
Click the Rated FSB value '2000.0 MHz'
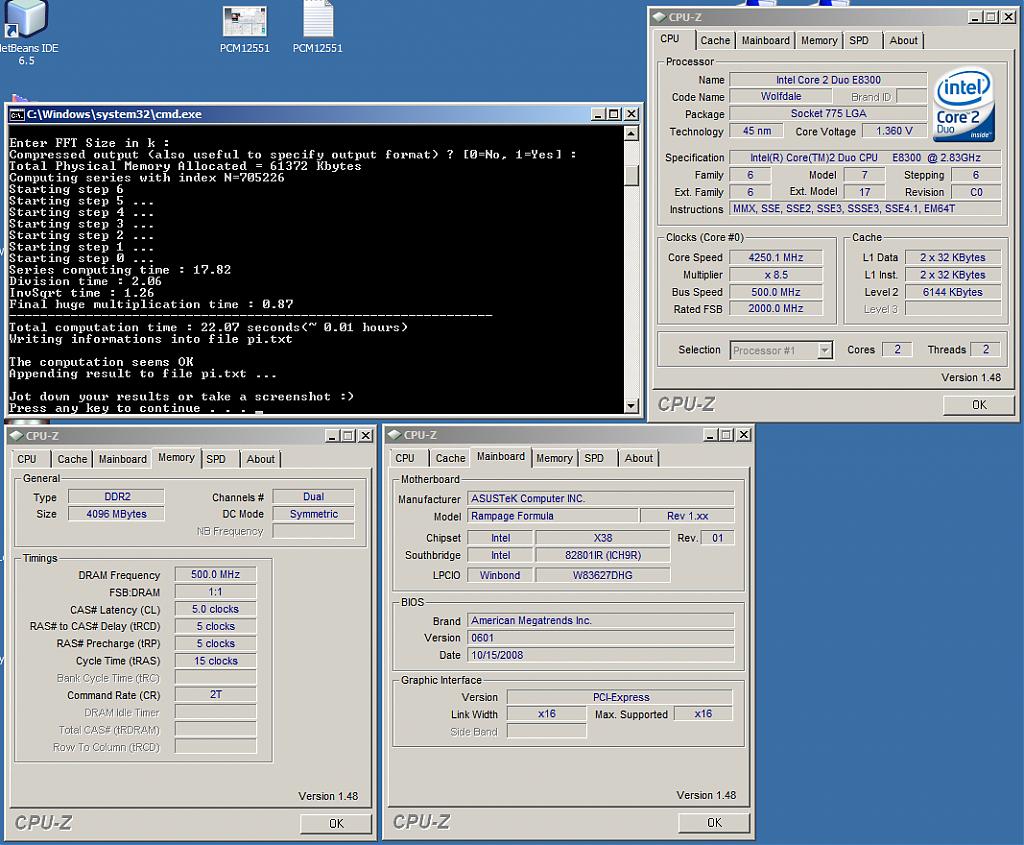click(x=776, y=309)
